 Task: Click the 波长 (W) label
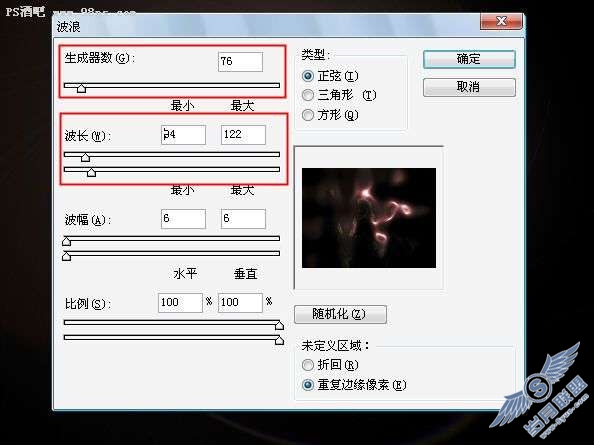(x=88, y=136)
